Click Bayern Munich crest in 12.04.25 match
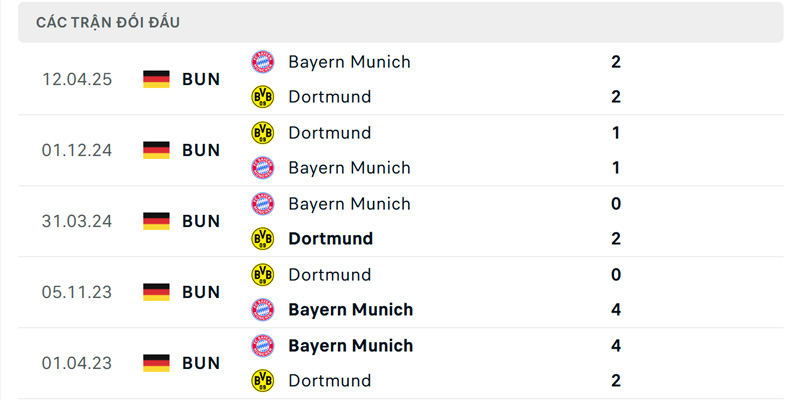 coord(262,62)
